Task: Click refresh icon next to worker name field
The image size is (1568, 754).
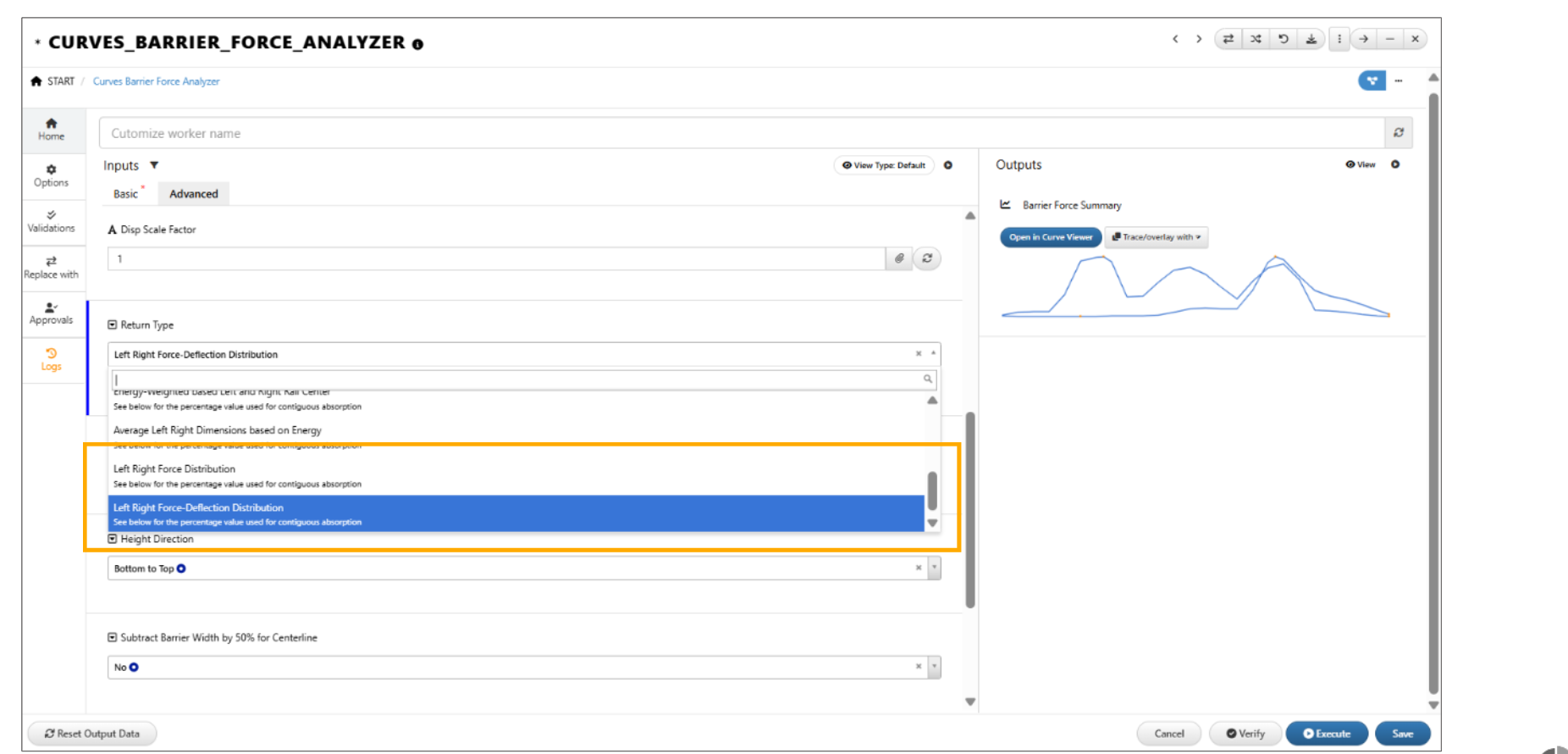Action: 1399,133
